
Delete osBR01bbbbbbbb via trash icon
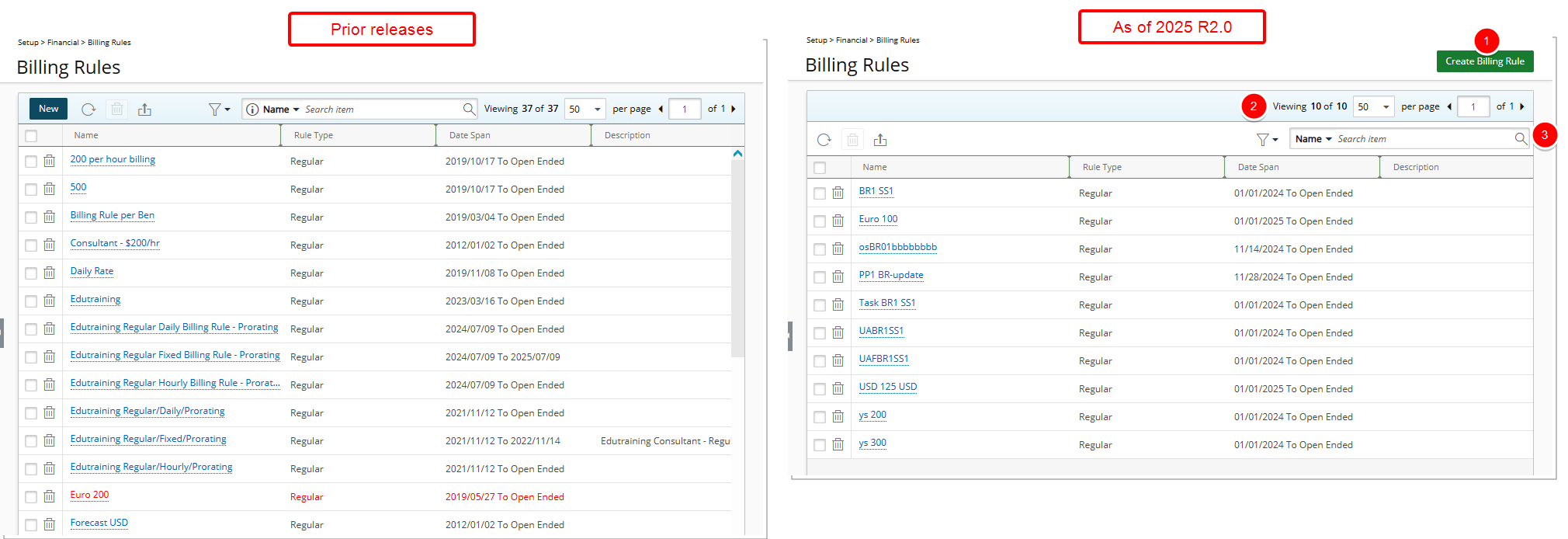click(838, 249)
